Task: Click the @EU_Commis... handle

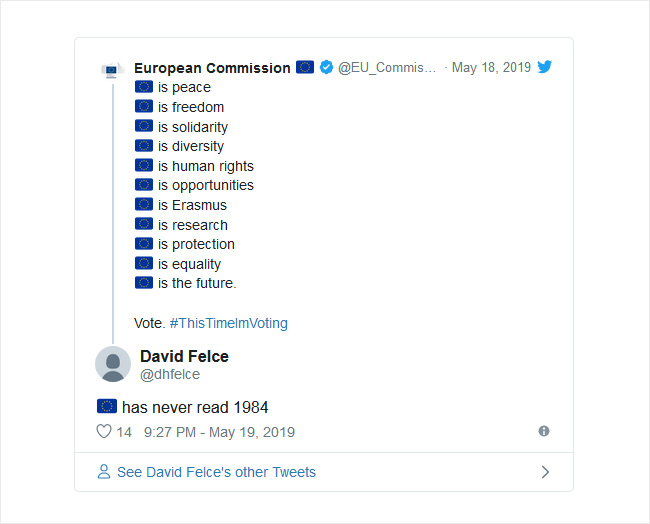Action: (387, 67)
